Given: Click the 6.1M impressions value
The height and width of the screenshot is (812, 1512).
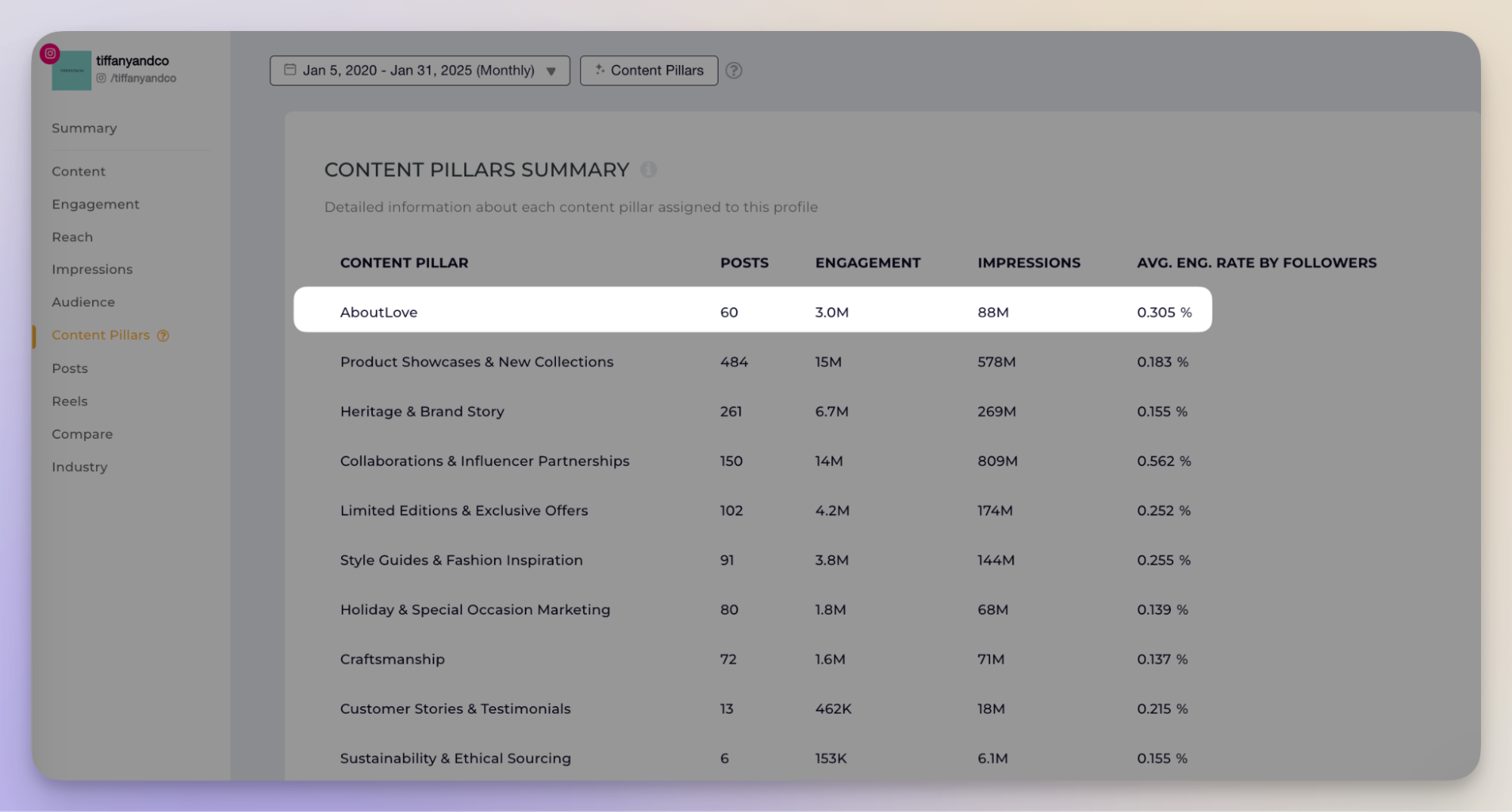Looking at the screenshot, I should (992, 758).
